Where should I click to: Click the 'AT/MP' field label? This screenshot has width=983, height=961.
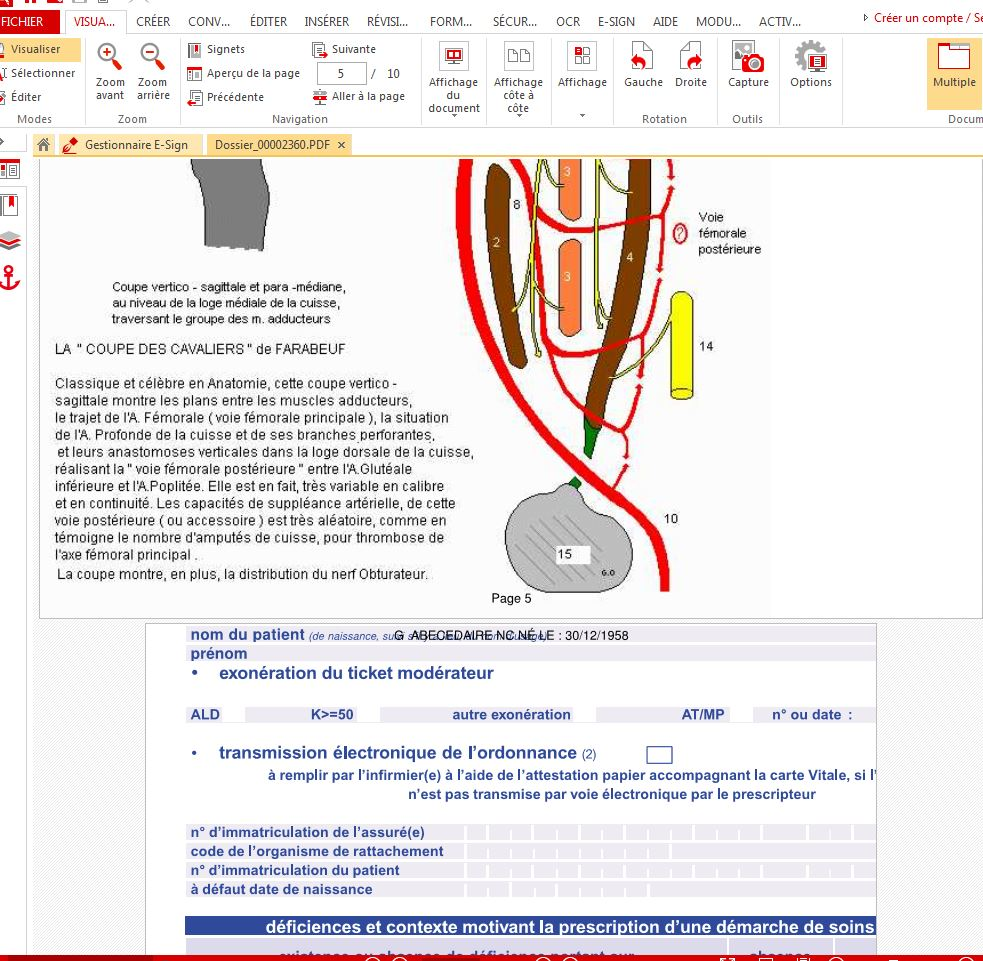(703, 715)
